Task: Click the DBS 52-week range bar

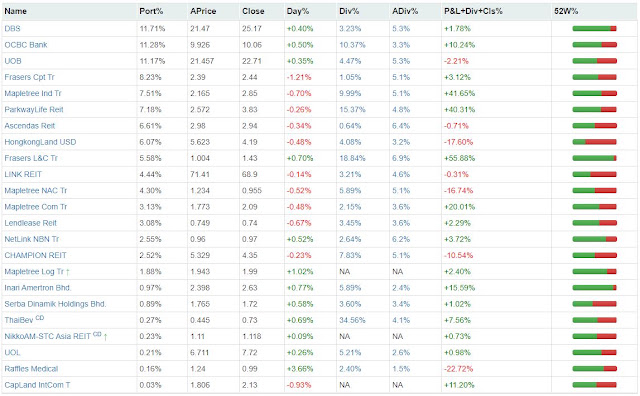Action: pyautogui.click(x=594, y=29)
